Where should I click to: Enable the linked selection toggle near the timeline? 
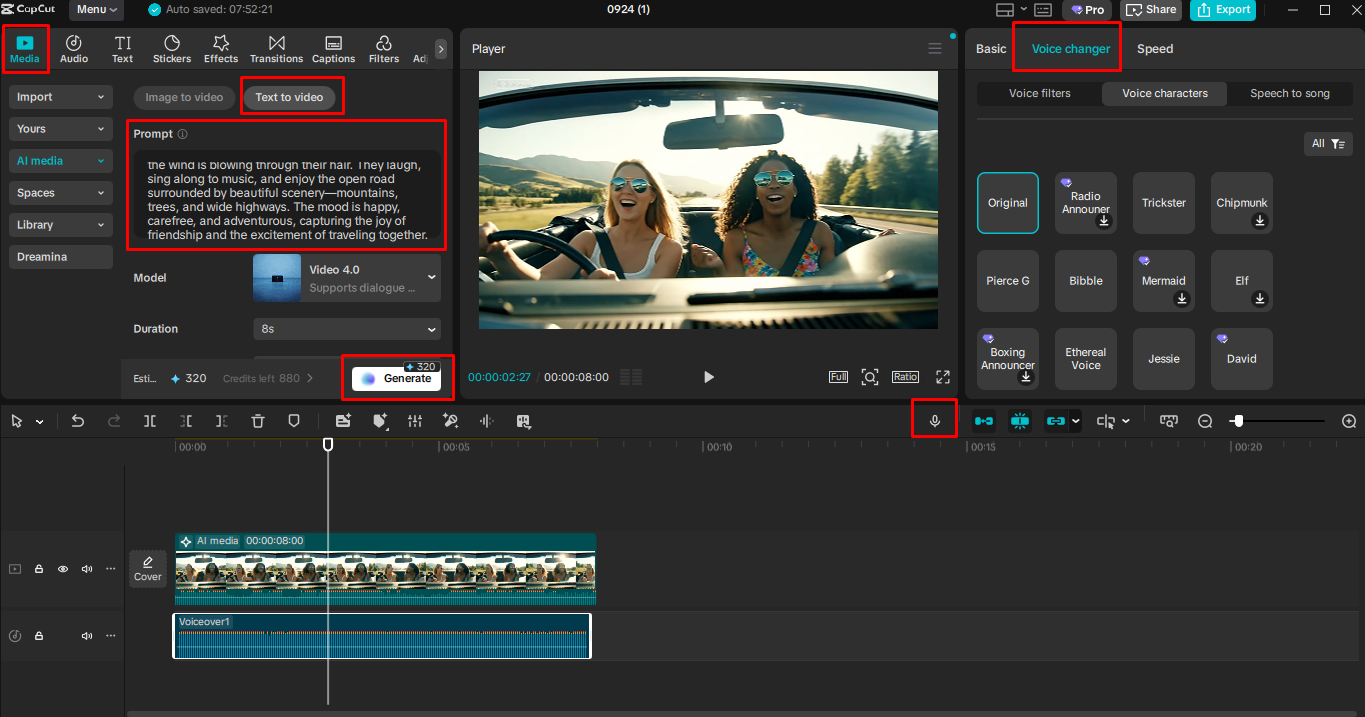[x=1056, y=421]
